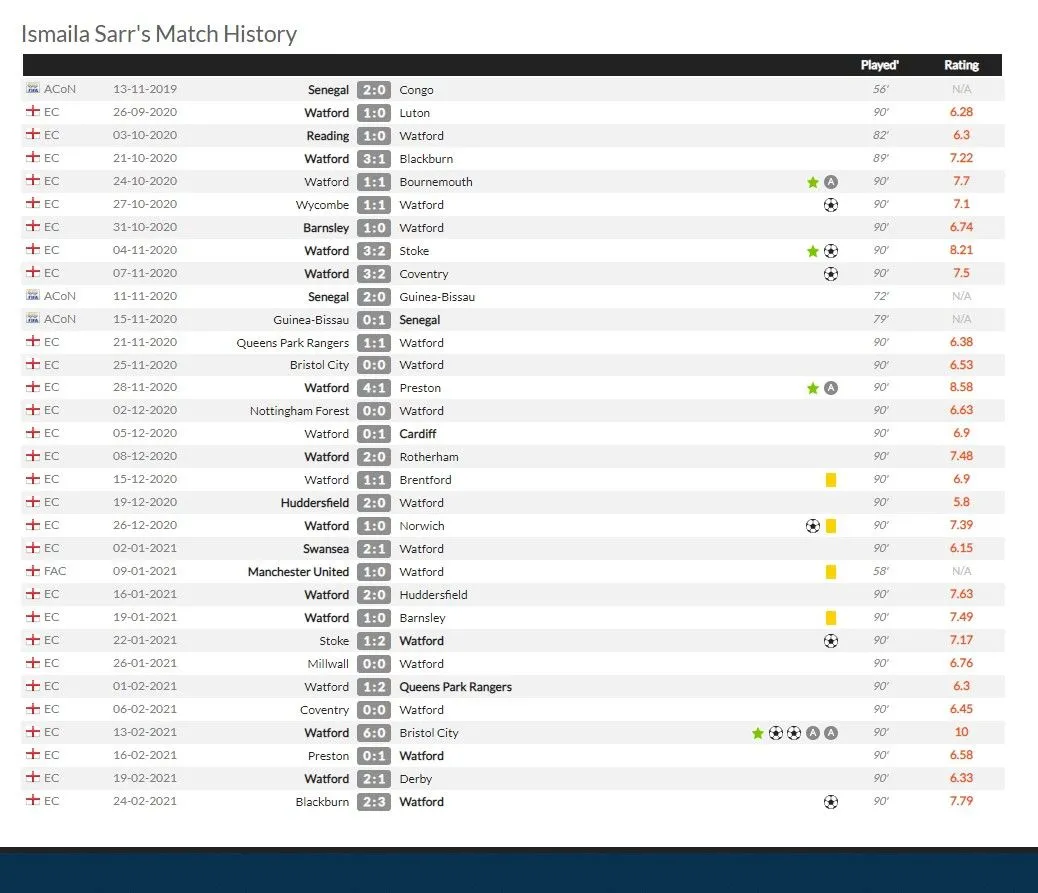Viewport: 1038px width, 893px height.
Task: Click the yellow card in the Manchester United row
Action: pos(831,572)
